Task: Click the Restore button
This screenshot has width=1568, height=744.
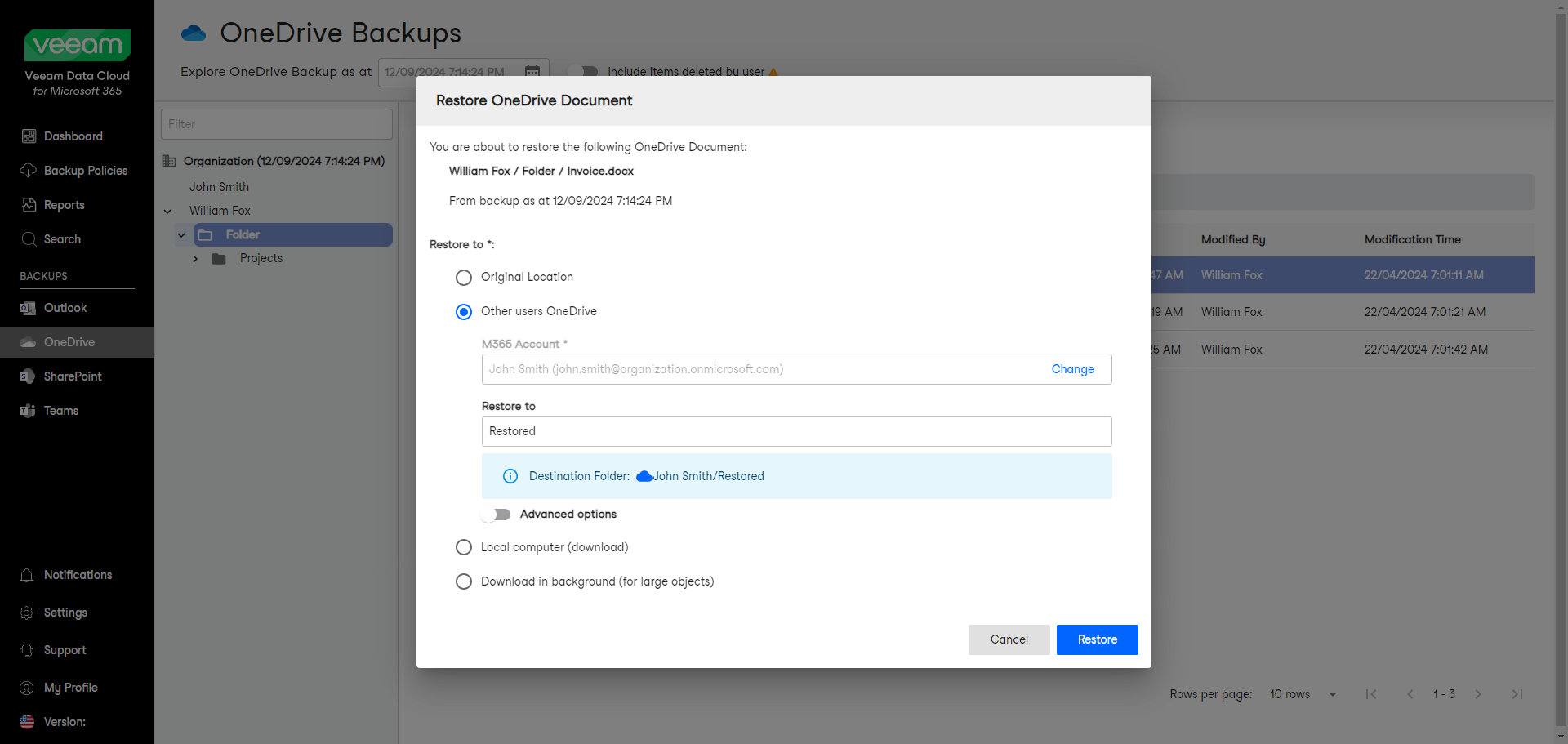Action: click(1097, 639)
